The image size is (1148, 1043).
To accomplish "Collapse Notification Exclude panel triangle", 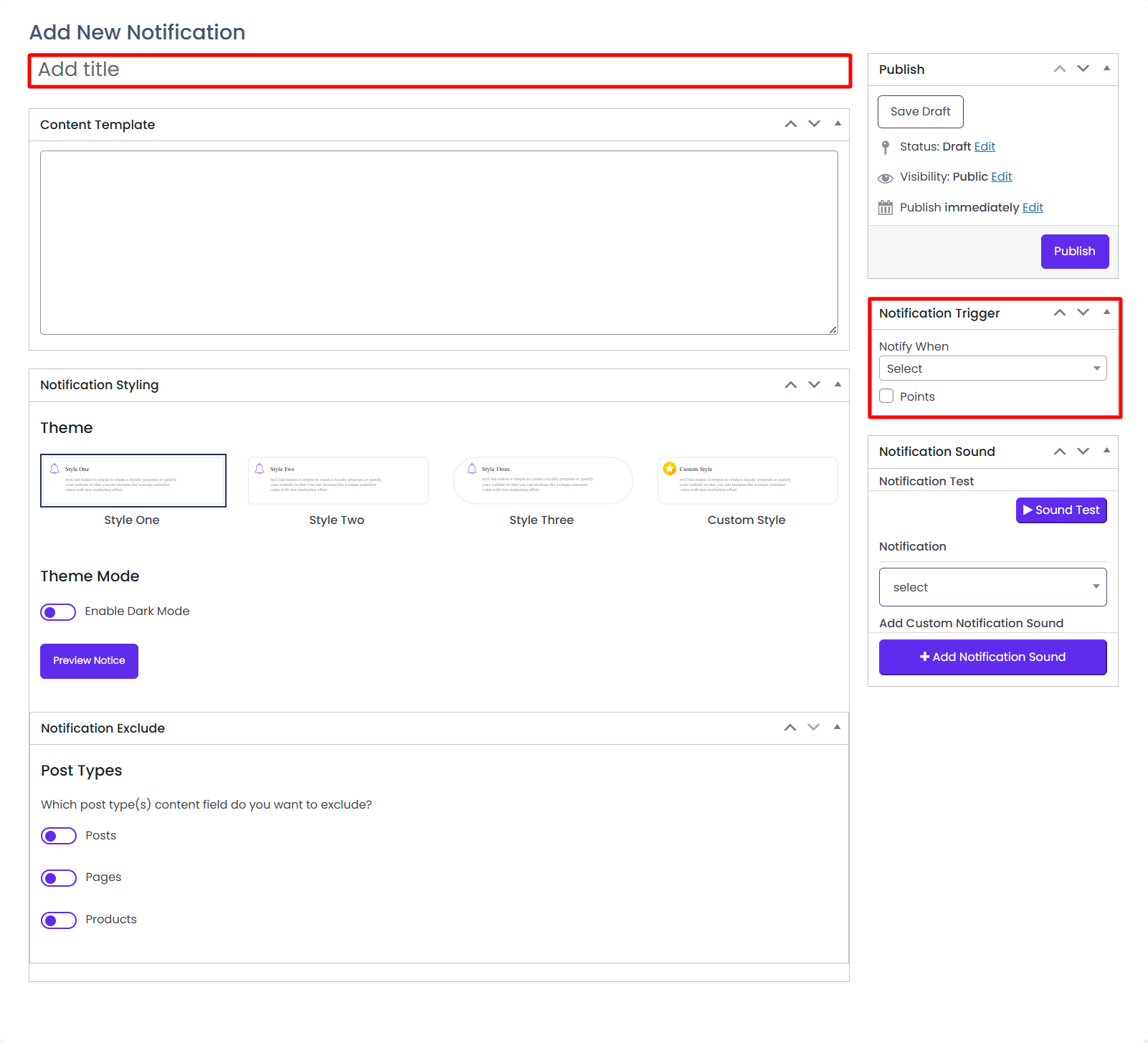I will coord(837,727).
